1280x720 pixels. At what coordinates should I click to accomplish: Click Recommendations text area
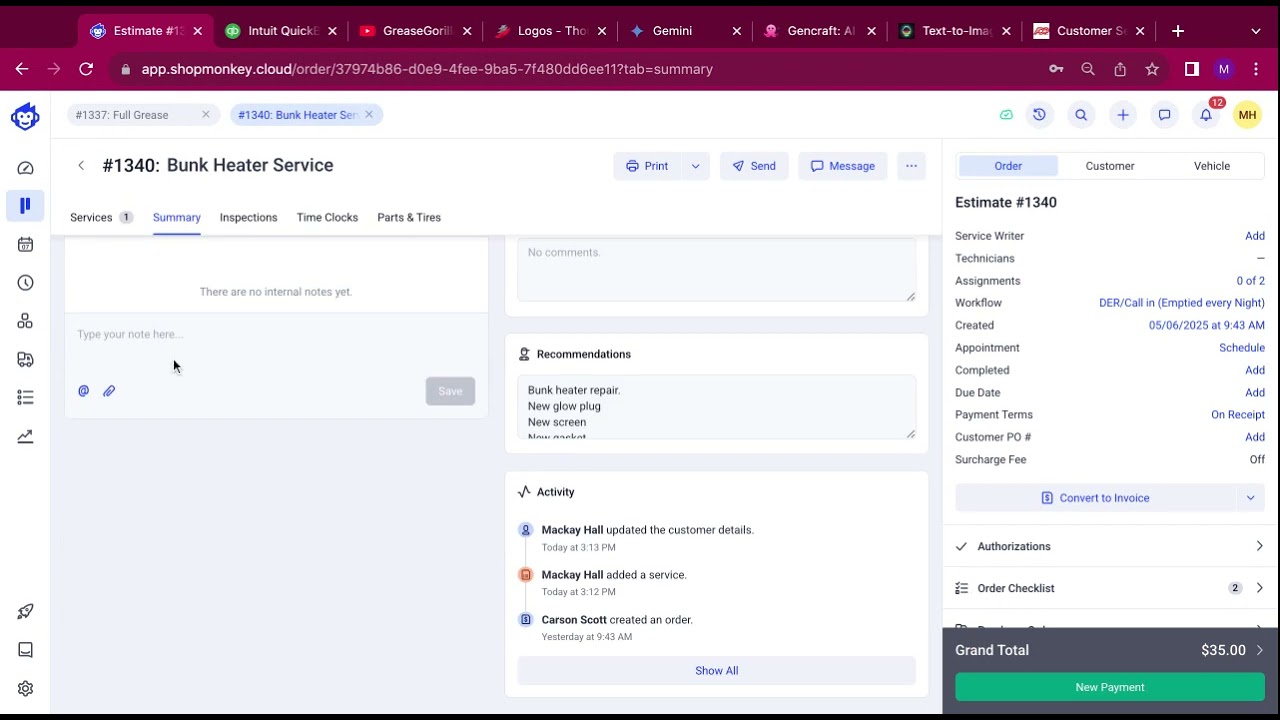(716, 408)
